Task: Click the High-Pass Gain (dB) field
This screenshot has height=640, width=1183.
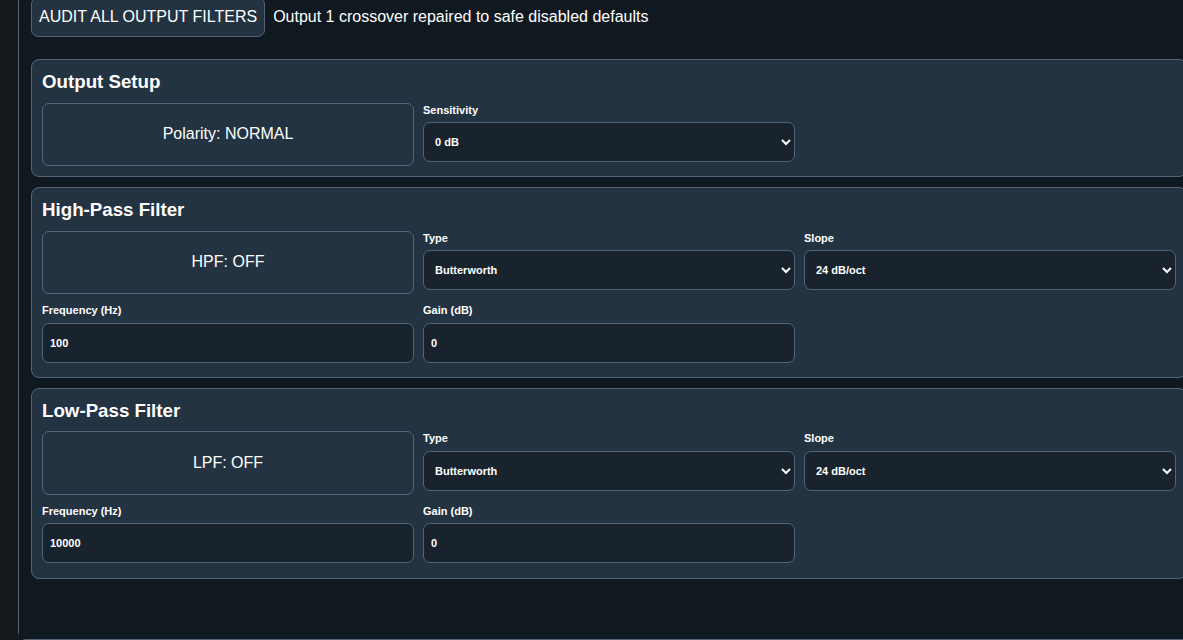Action: [x=609, y=343]
